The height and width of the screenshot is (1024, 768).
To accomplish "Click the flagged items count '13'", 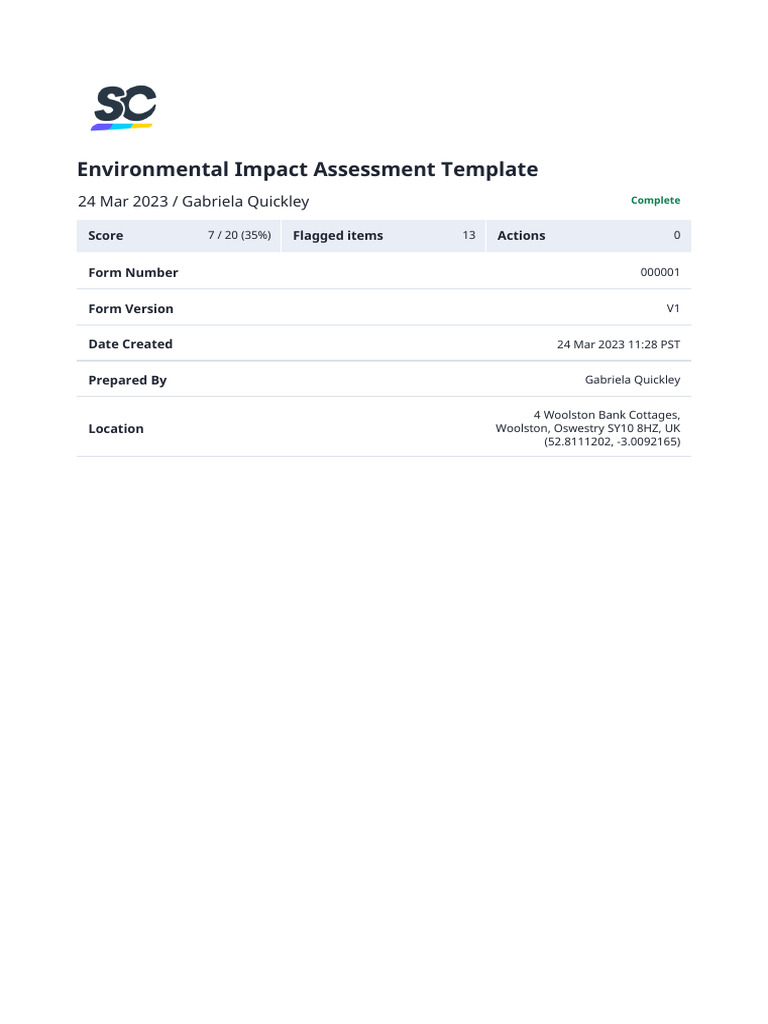I will tap(469, 235).
